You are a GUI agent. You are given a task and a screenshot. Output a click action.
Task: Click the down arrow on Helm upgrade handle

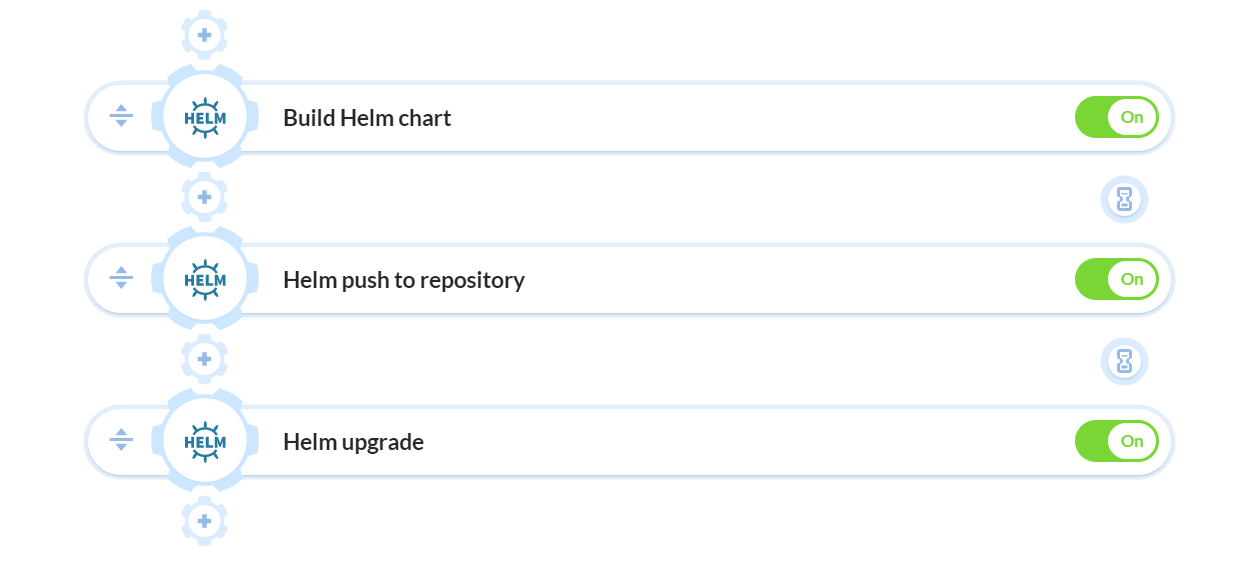click(x=121, y=449)
